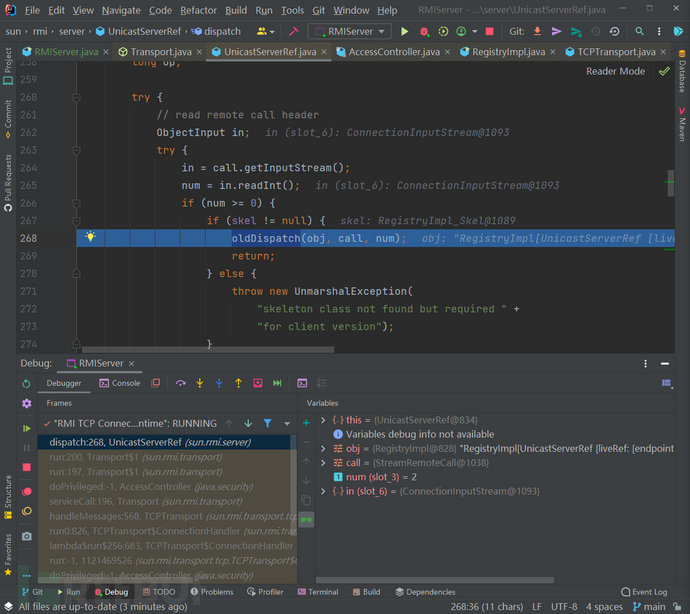
Task: Add new watch with plus icon
Action: (306, 423)
